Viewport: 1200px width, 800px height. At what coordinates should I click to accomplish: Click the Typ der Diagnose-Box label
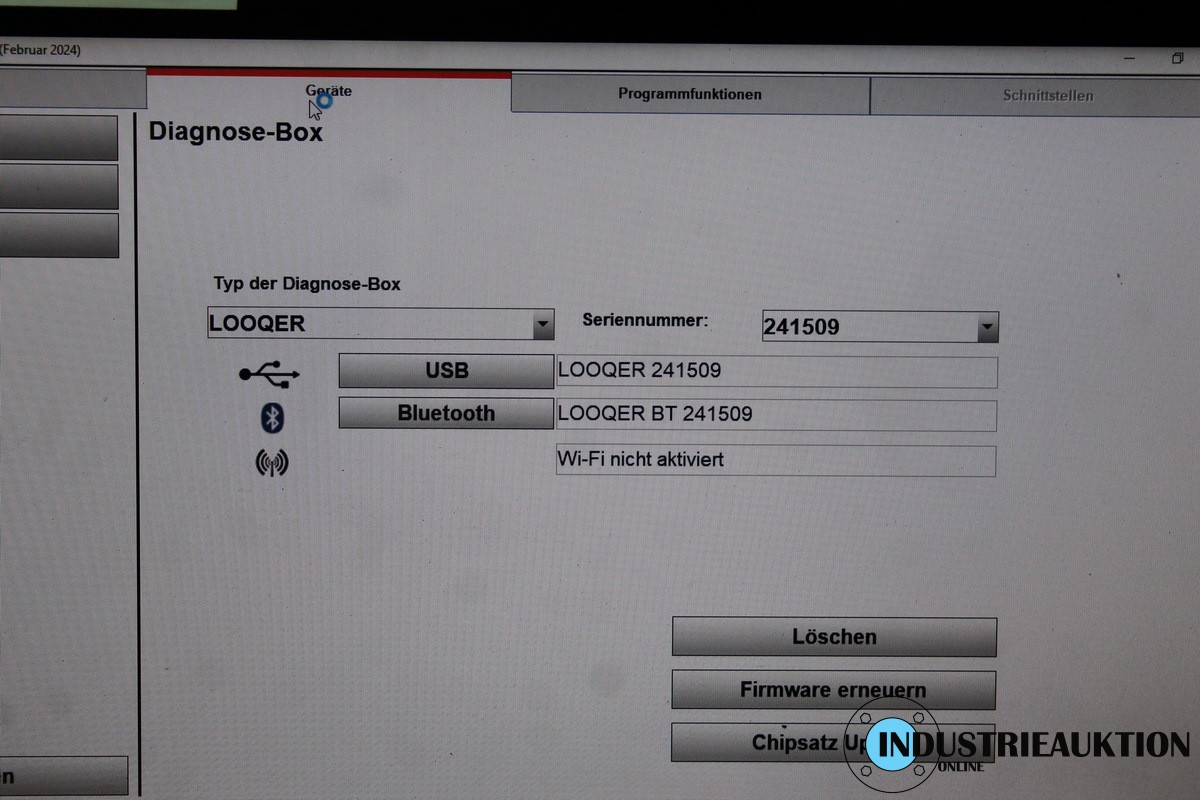(x=307, y=284)
